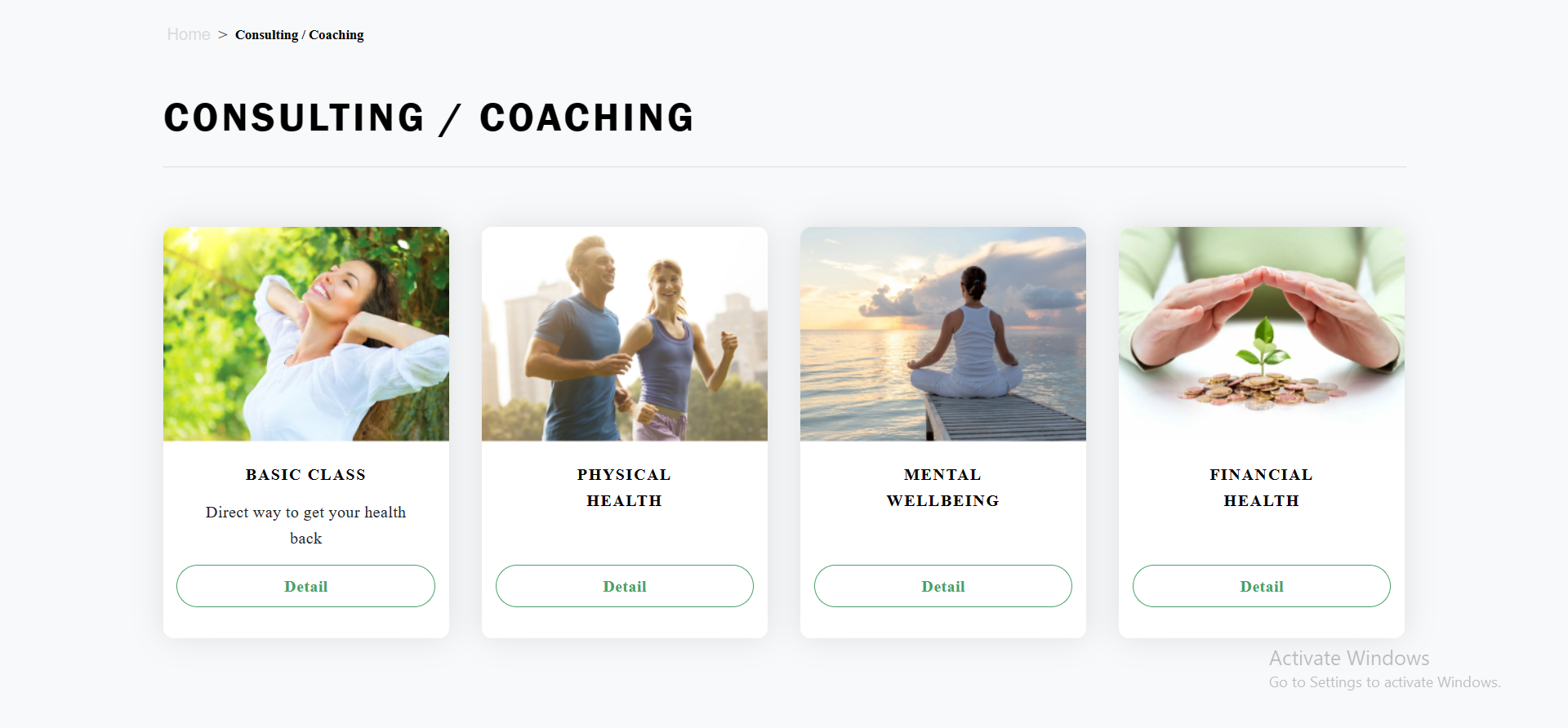Click 'Go to Settings to activate Windows' text
The image size is (1568, 728).
[x=1385, y=682]
